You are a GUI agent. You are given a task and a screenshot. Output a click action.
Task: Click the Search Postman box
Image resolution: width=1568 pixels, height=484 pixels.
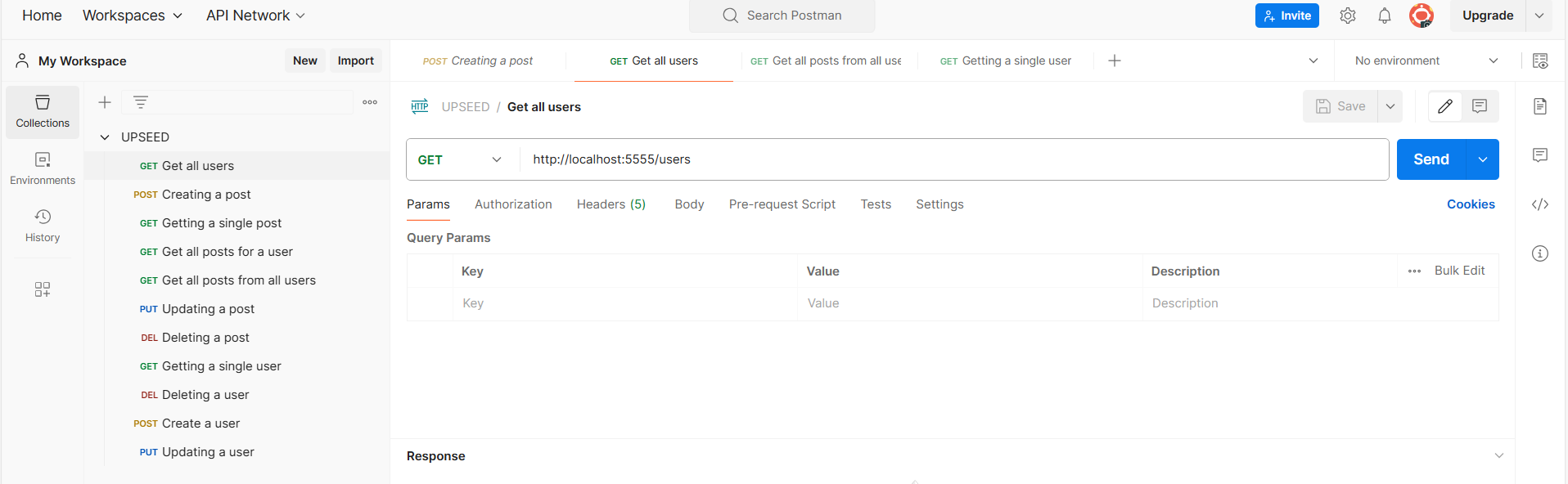pyautogui.click(x=782, y=16)
